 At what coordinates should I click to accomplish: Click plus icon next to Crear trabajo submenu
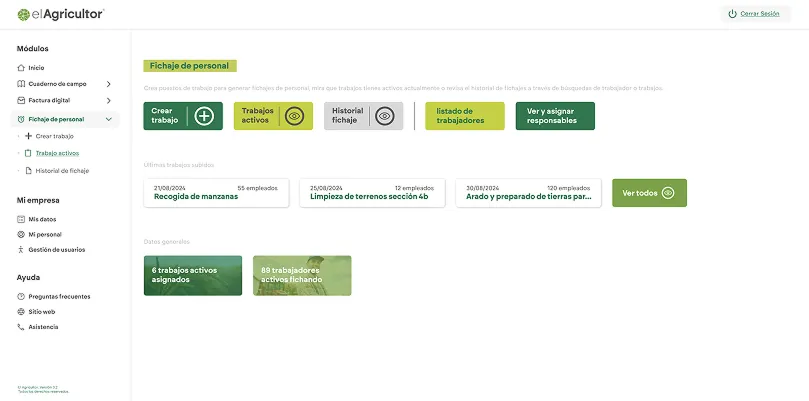[x=28, y=136]
